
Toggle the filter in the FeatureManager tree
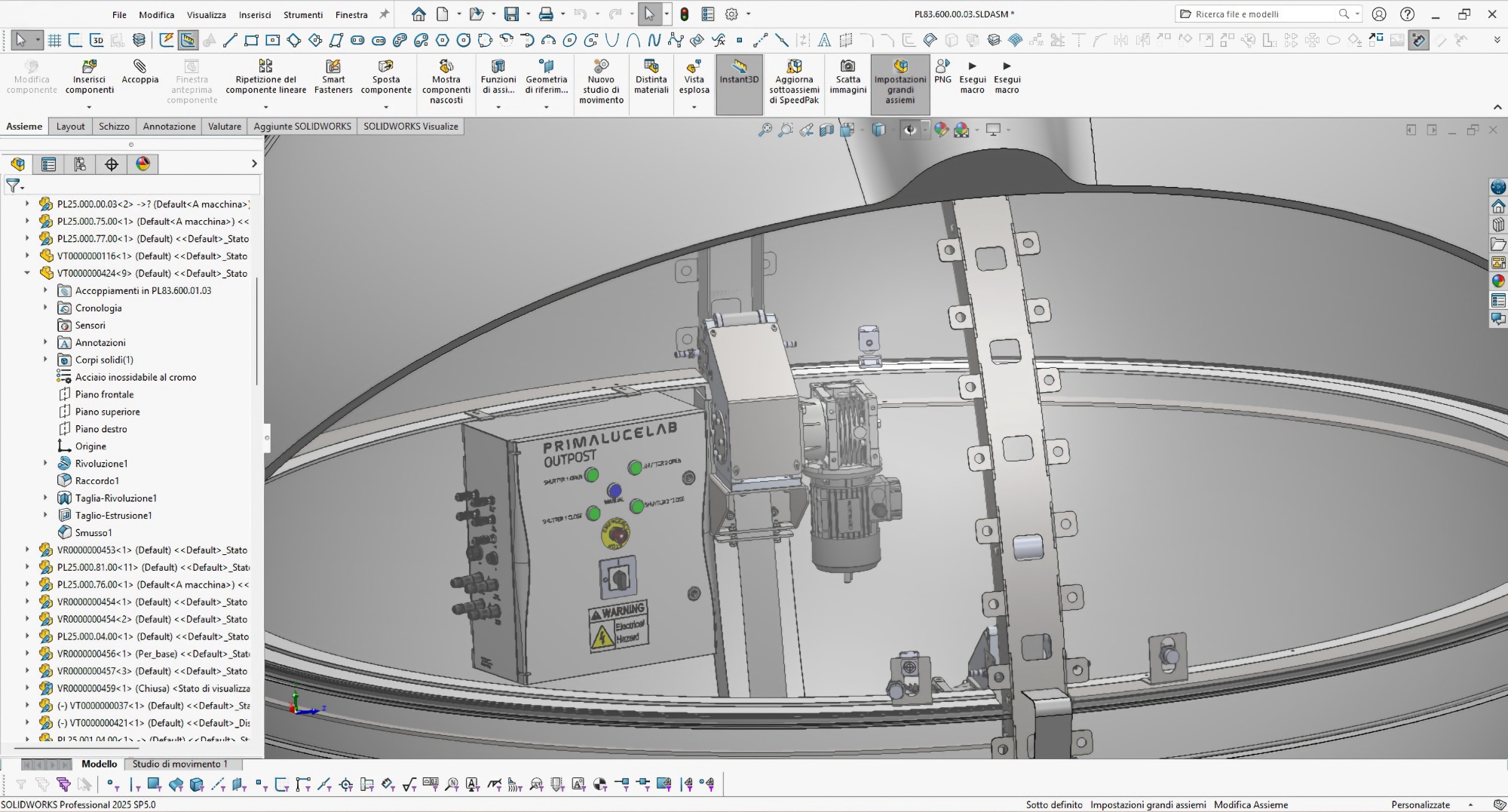coord(14,185)
